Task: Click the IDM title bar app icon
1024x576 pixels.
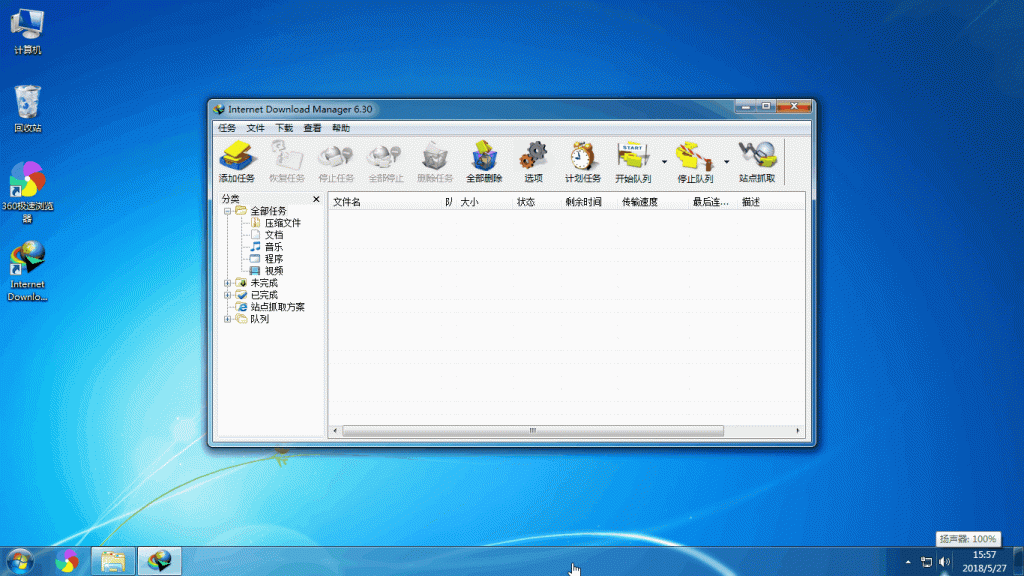Action: (219, 109)
